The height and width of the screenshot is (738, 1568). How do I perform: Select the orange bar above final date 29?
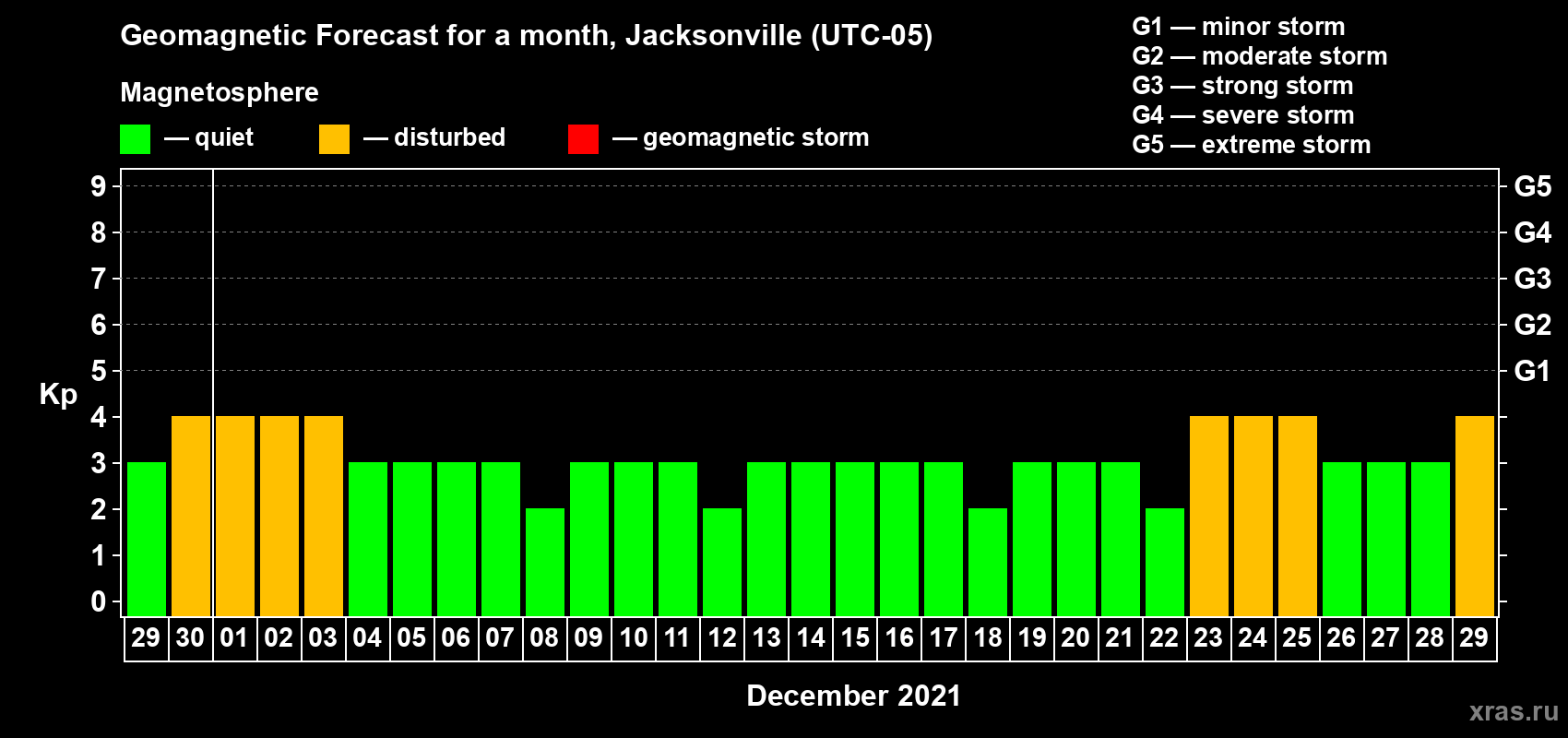coord(1475,517)
